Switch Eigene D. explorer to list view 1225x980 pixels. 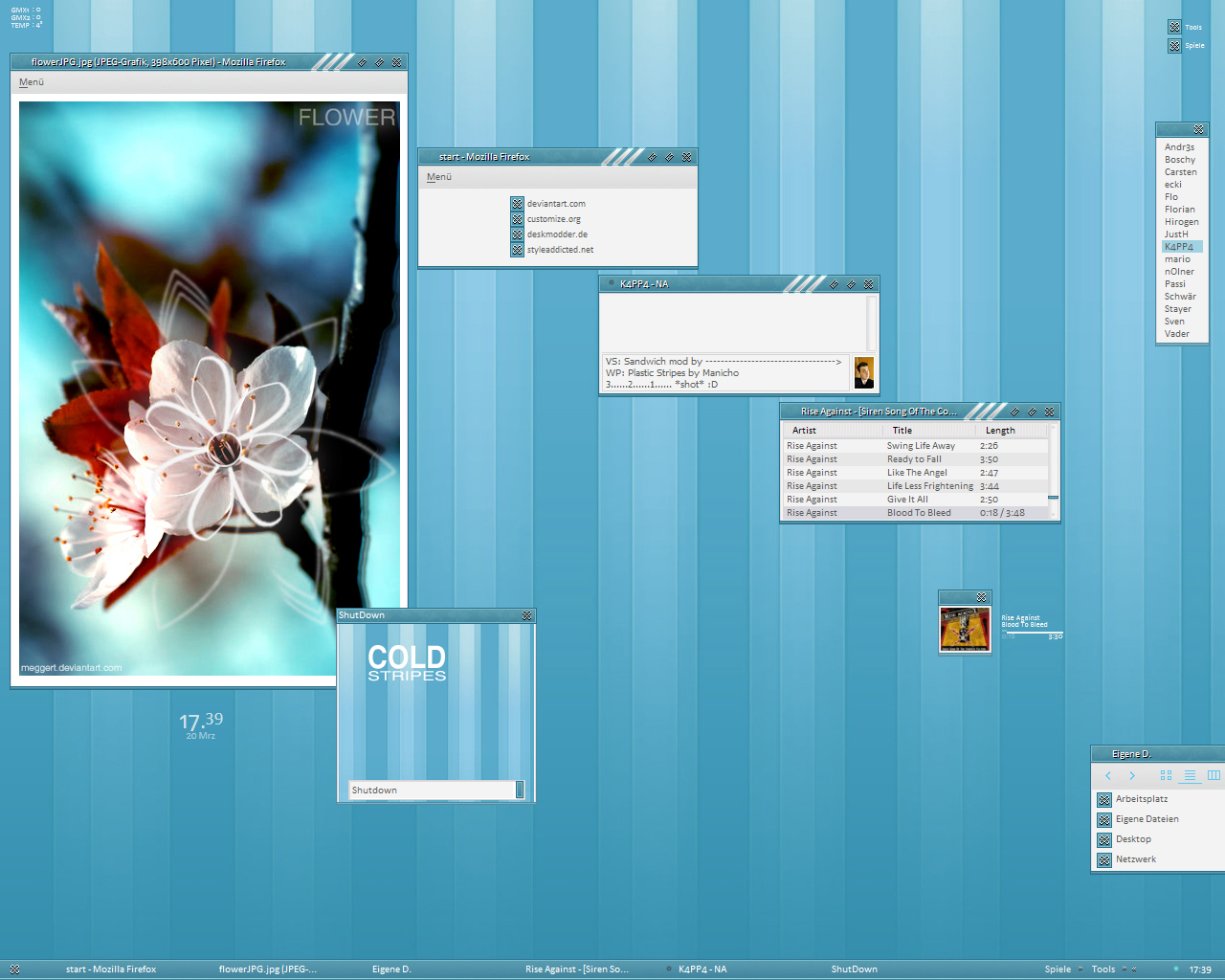(1190, 776)
